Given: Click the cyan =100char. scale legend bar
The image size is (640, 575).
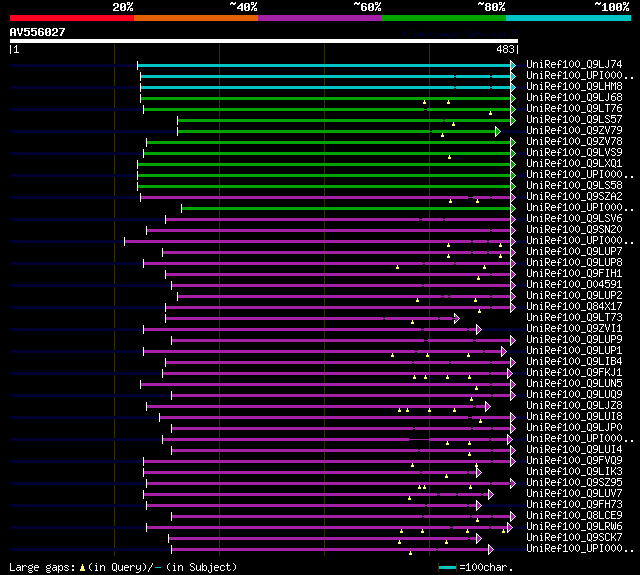Looking at the screenshot, I should [447, 567].
